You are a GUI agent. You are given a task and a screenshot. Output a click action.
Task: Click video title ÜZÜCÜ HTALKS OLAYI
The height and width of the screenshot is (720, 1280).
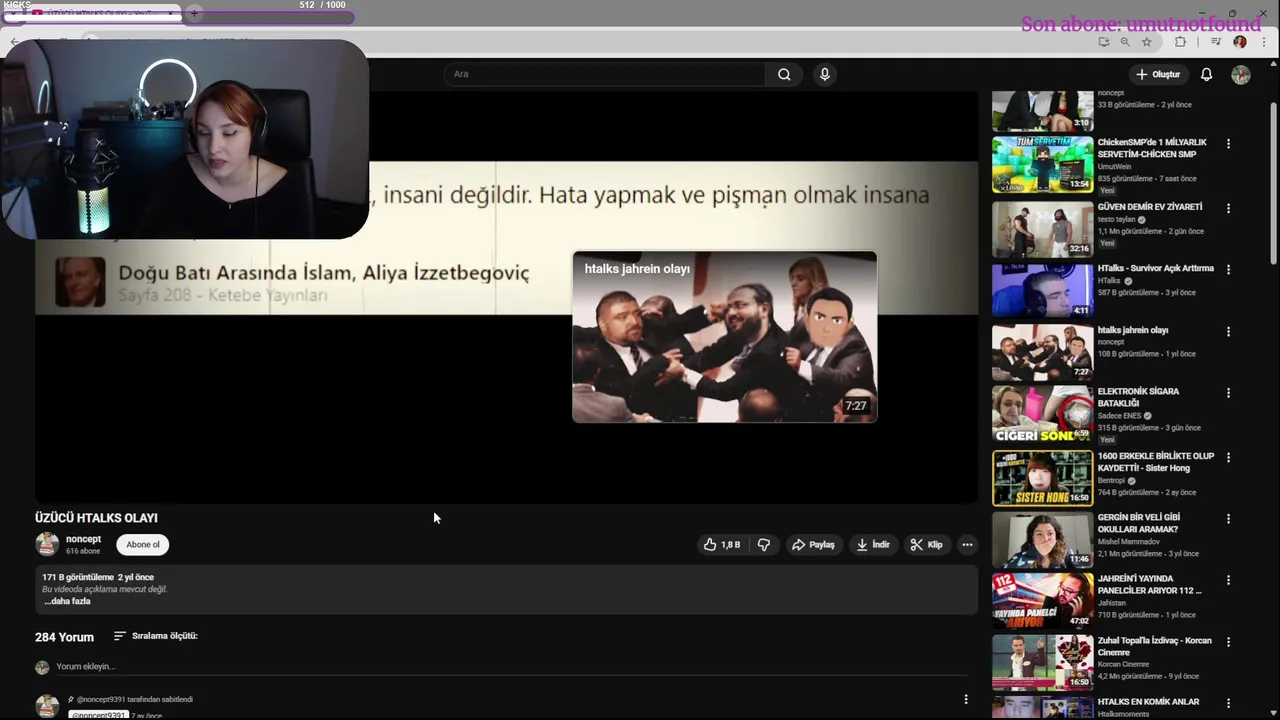[x=96, y=518]
